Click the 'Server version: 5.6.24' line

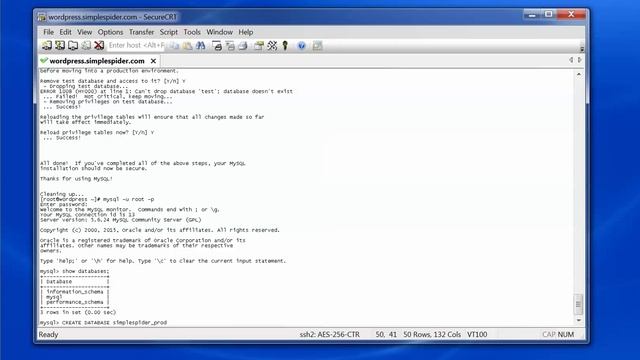[x=120, y=220]
